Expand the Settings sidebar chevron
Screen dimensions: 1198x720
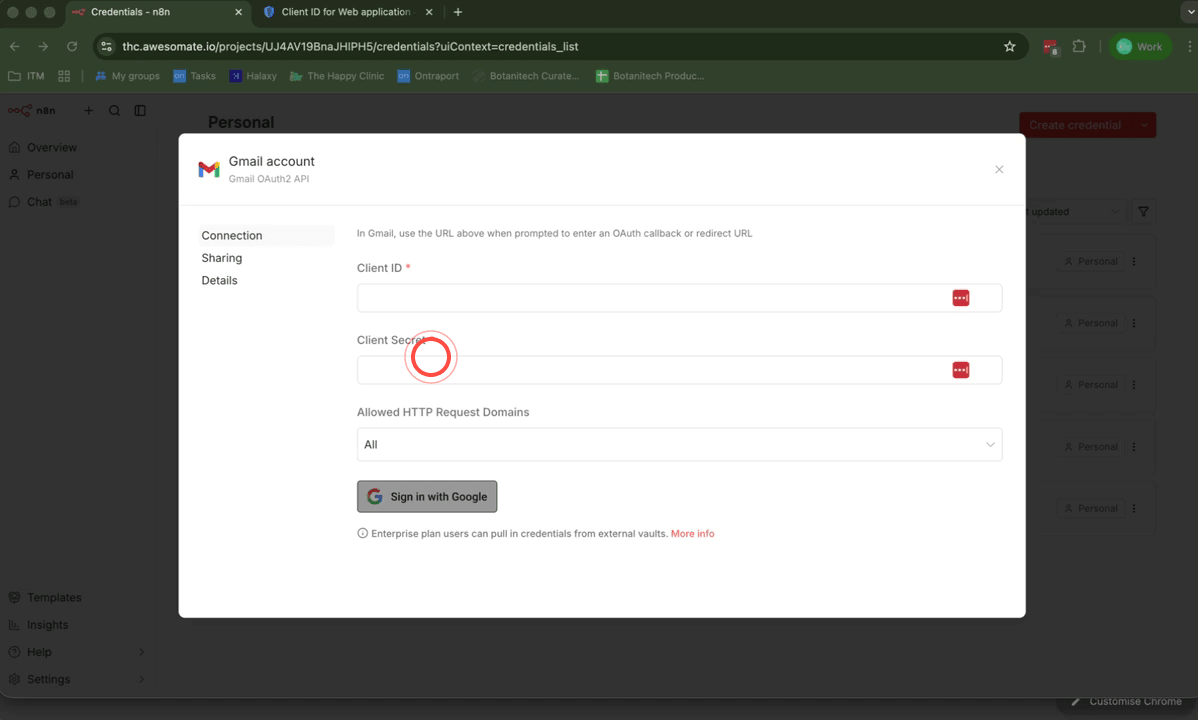(x=142, y=679)
